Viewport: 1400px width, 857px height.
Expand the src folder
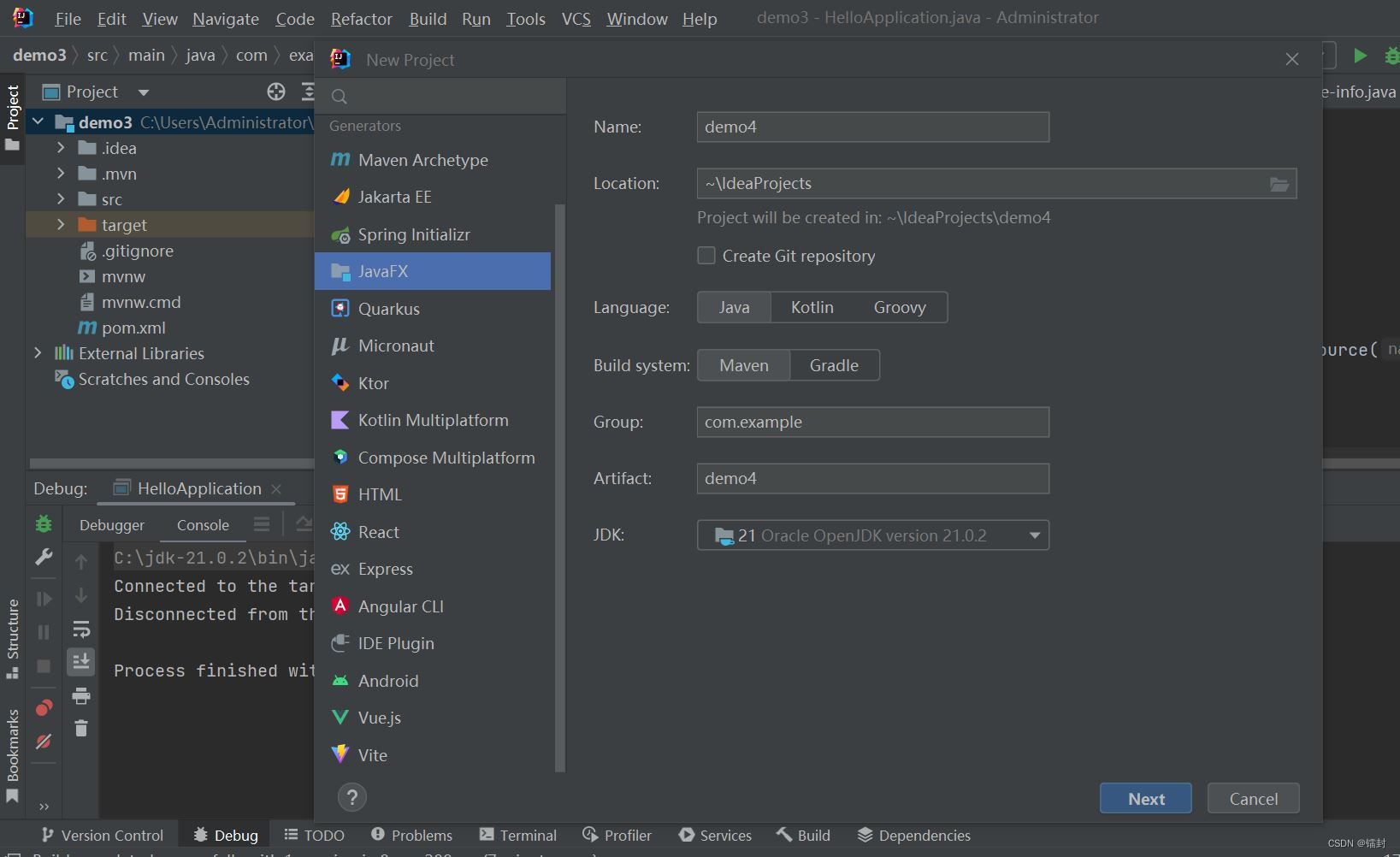61,199
